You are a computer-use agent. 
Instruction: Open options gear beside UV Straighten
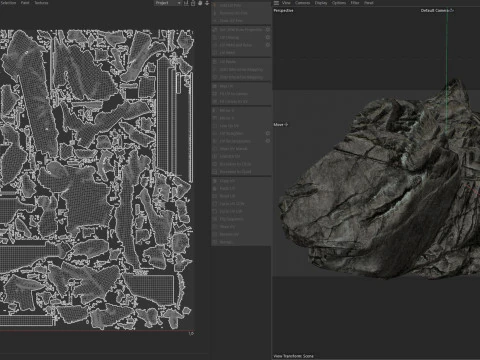coord(268,133)
